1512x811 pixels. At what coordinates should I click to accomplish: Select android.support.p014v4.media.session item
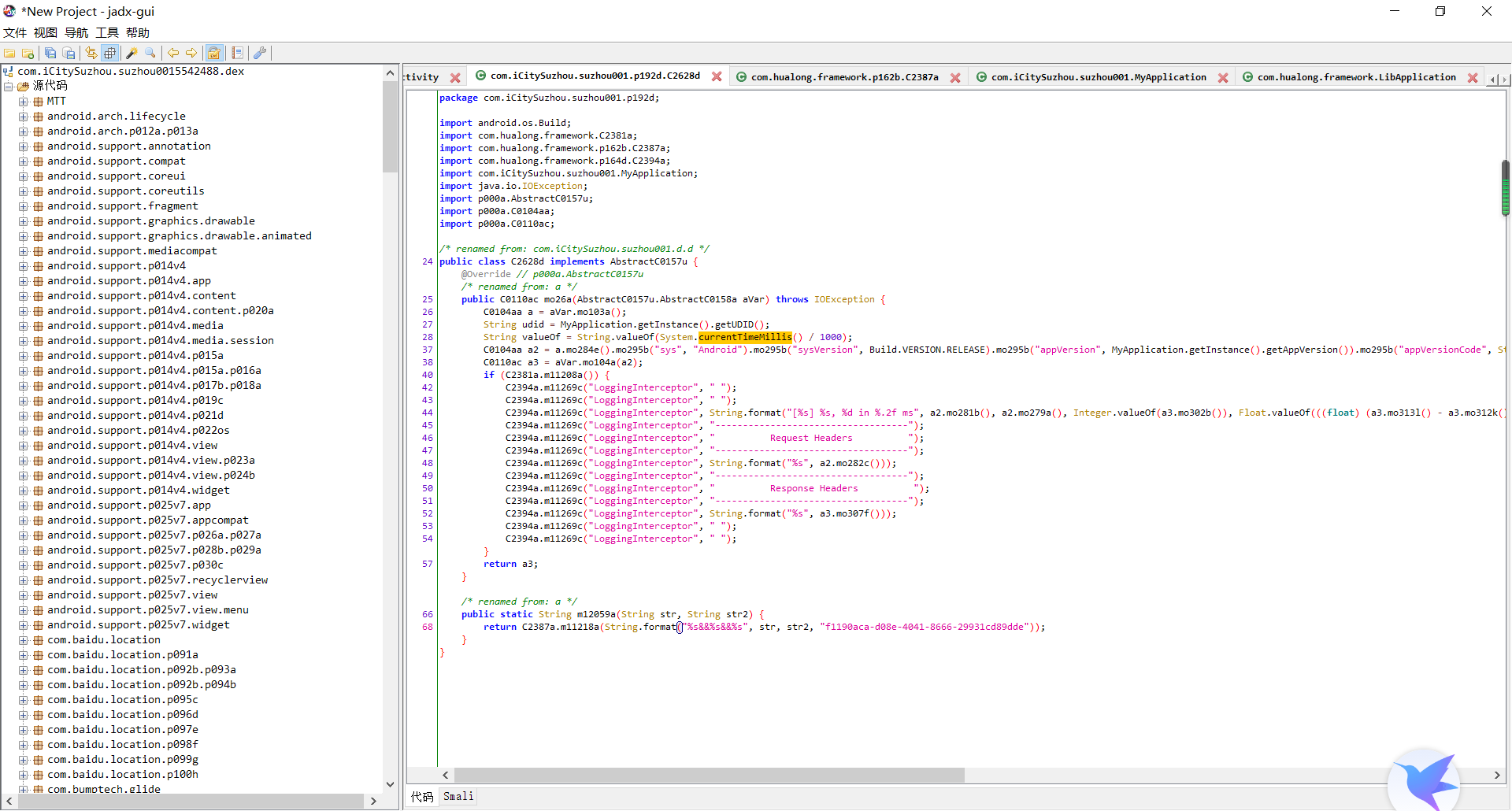coord(161,340)
